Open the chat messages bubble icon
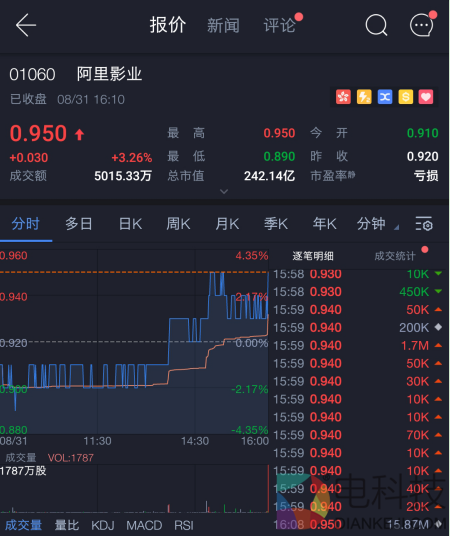The image size is (450, 536). click(x=422, y=25)
